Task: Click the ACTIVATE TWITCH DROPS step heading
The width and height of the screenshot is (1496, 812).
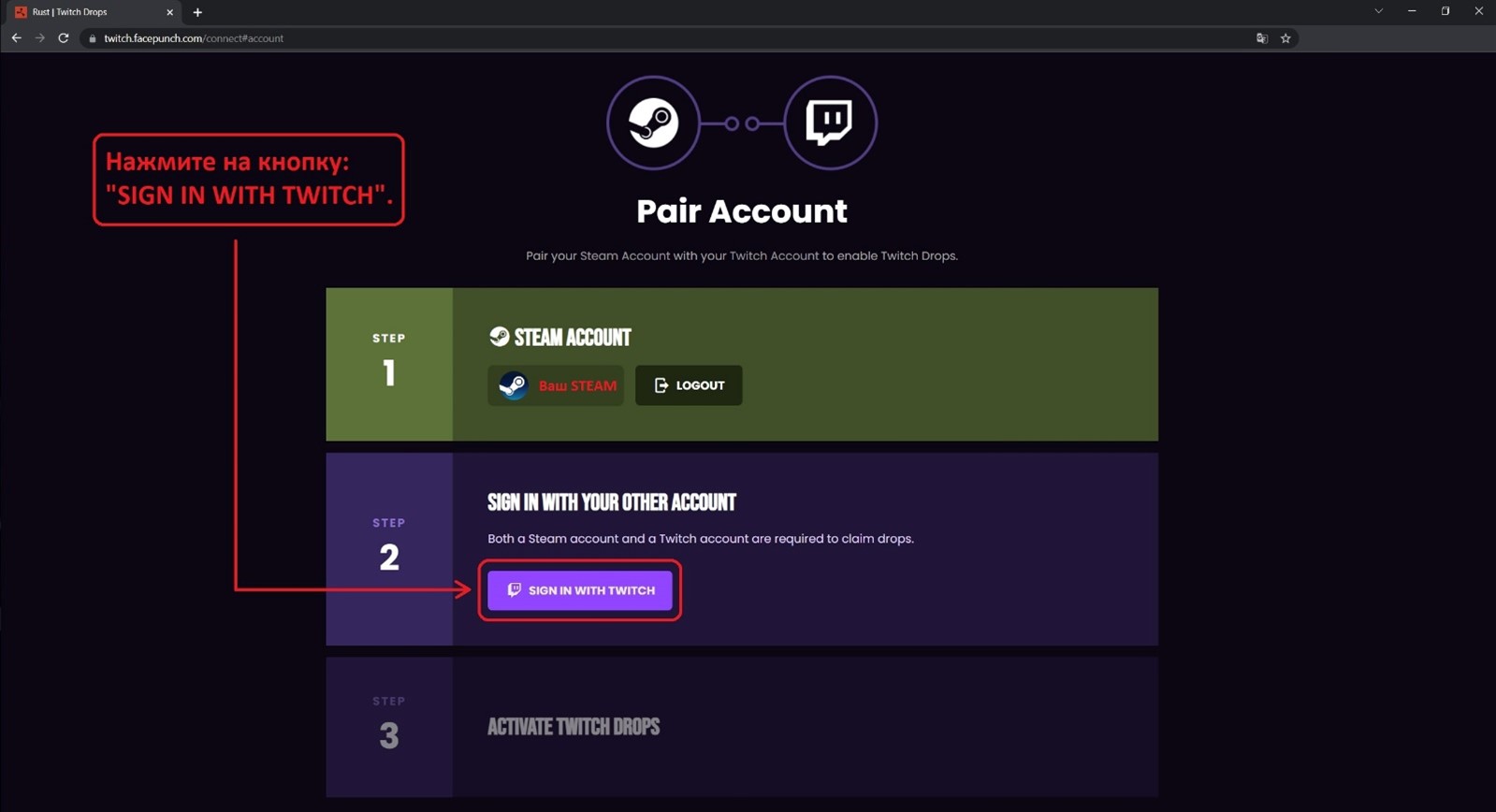Action: pyautogui.click(x=574, y=727)
